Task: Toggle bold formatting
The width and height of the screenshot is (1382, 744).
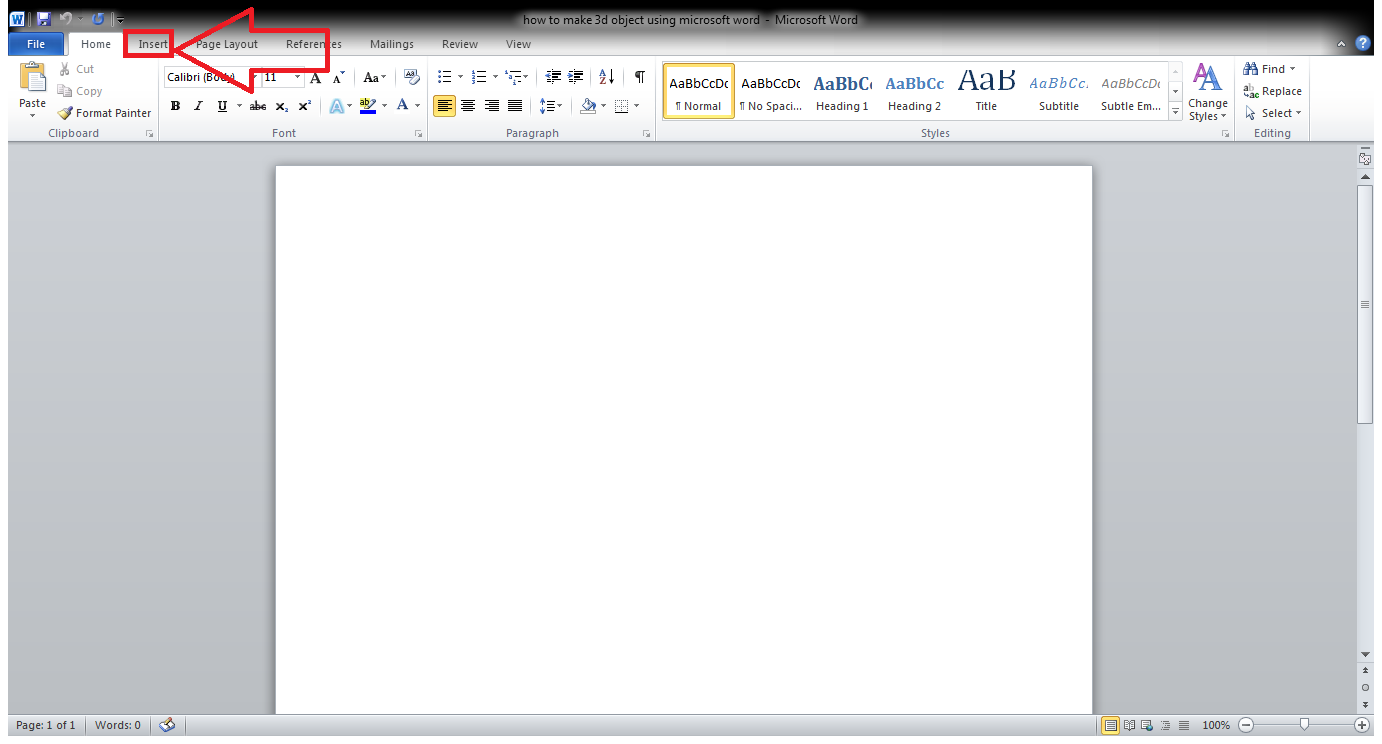Action: coord(175,105)
